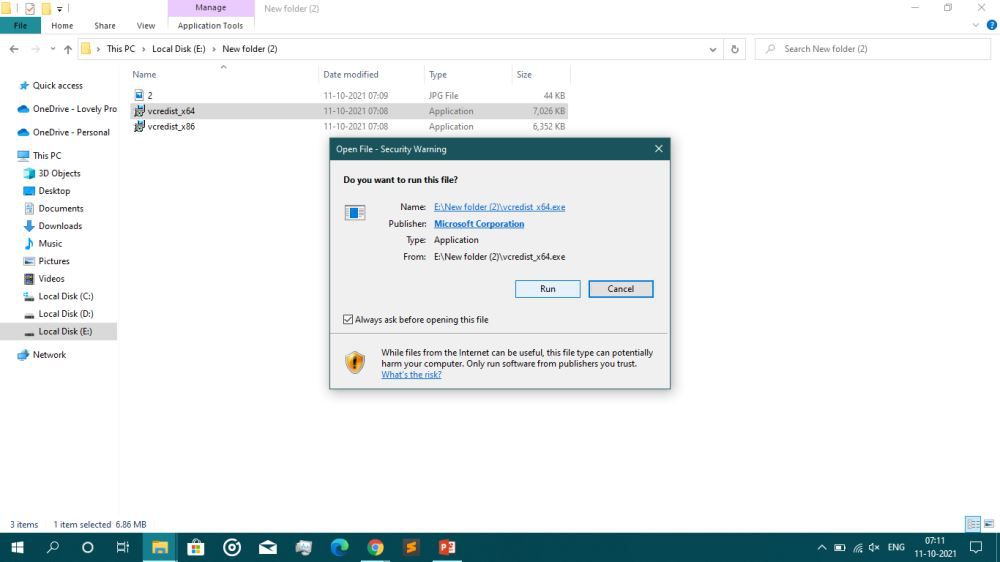
Task: Go back with the back arrow
Action: tap(14, 49)
